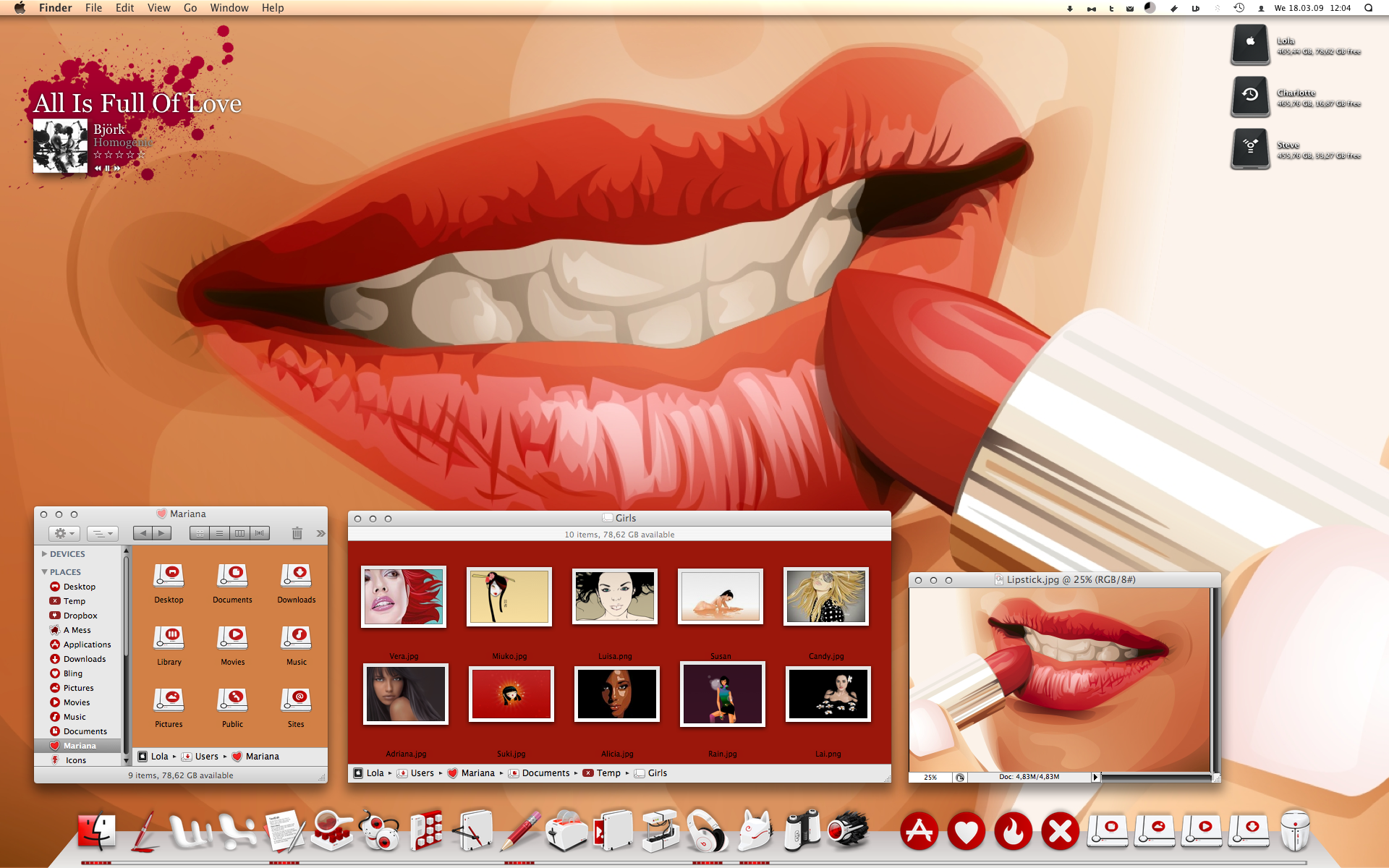This screenshot has width=1389, height=868.
Task: Open the Window menu
Action: coord(229,8)
